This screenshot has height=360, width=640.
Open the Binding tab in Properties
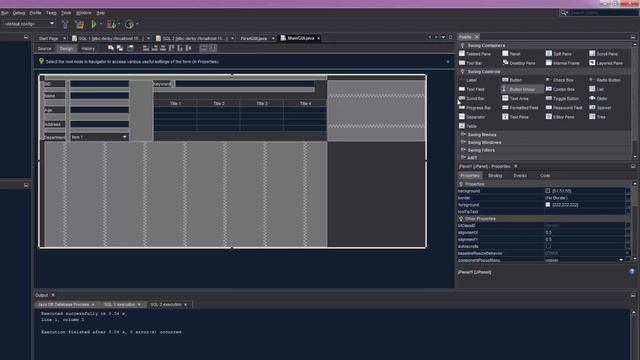[495, 176]
